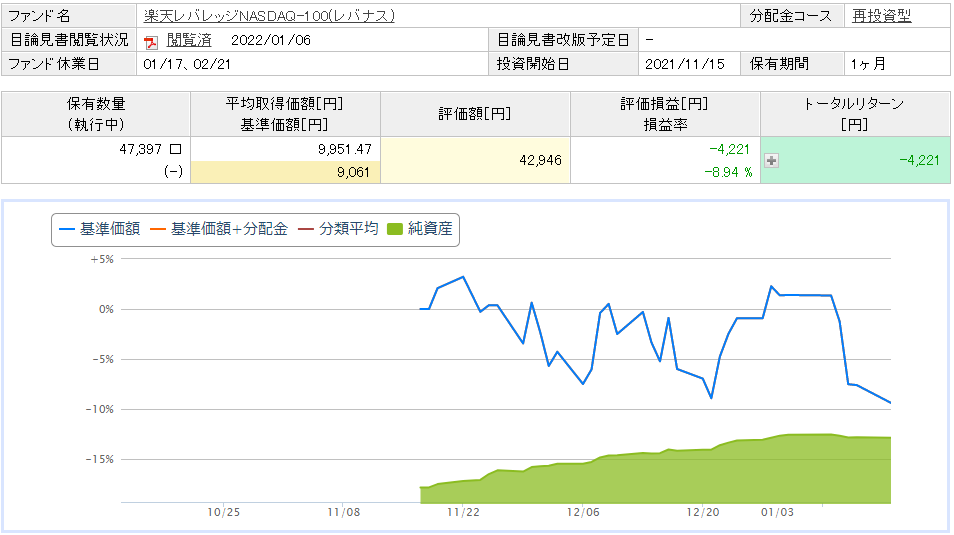This screenshot has width=954, height=535.
Task: Click the -10% chart axis label
Action: [x=99, y=409]
